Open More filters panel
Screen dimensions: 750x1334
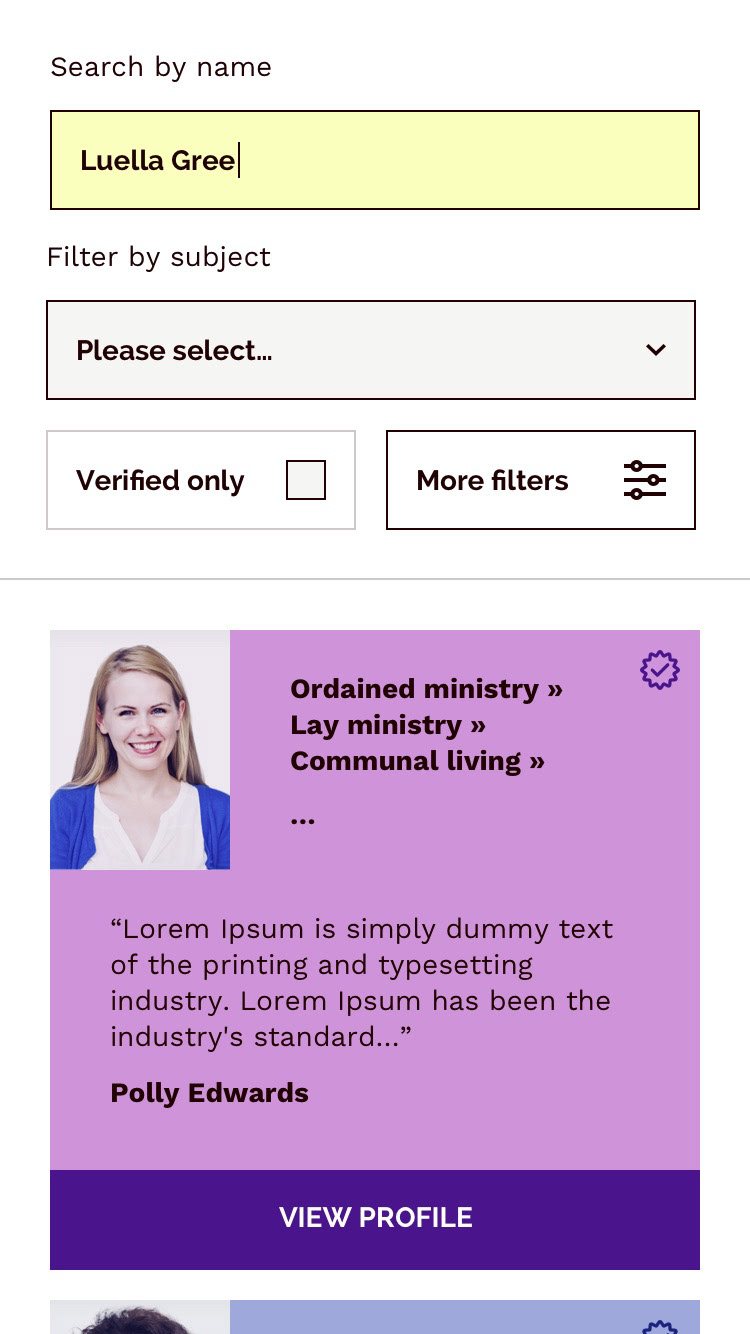[540, 480]
